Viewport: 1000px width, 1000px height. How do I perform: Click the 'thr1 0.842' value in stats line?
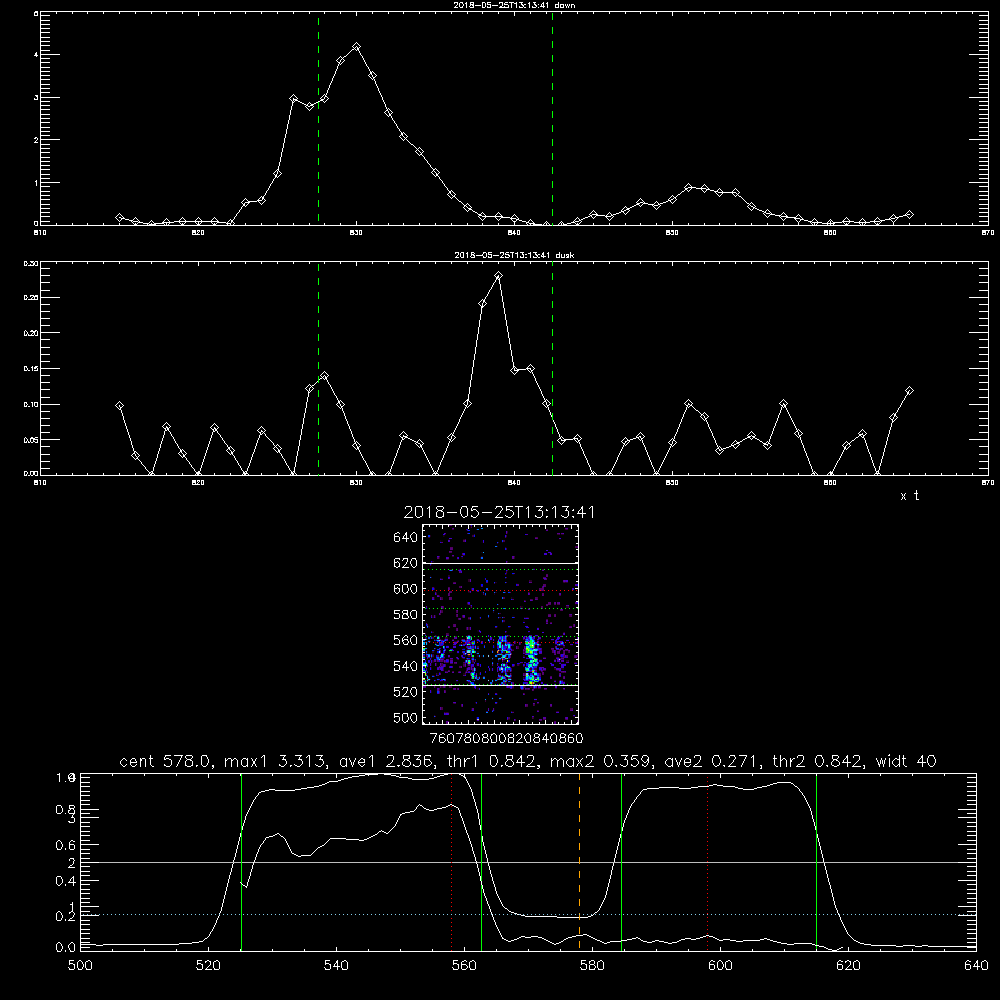[494, 761]
